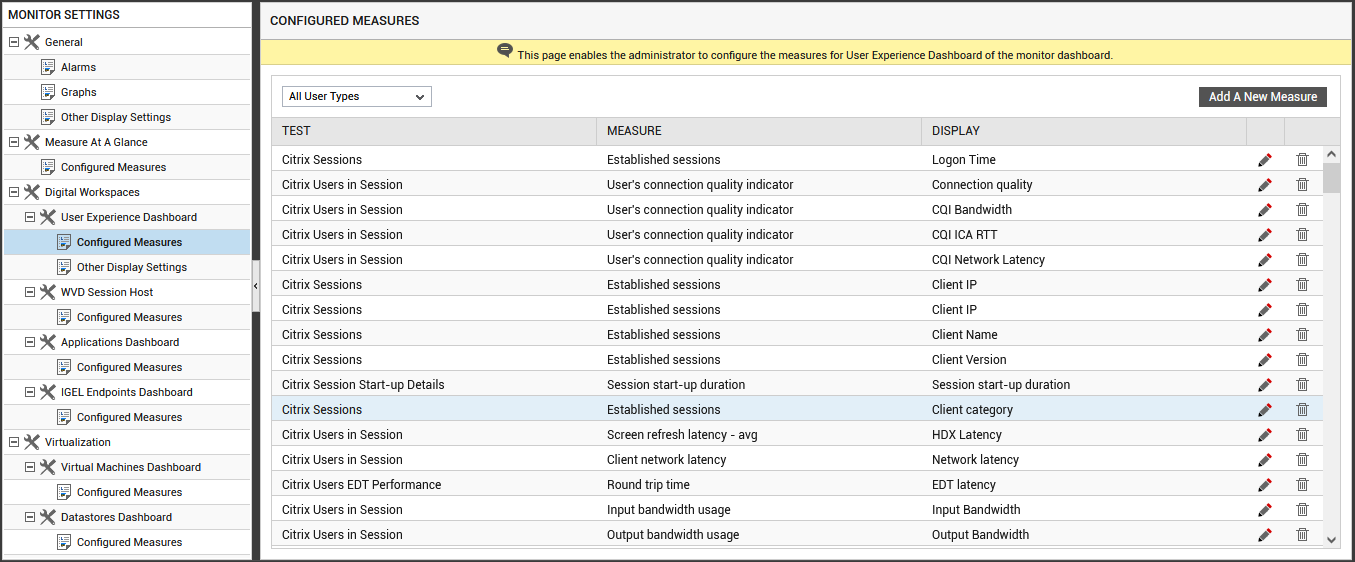Edit the CQI ICA RTT measure
The height and width of the screenshot is (562, 1355).
tap(1265, 234)
